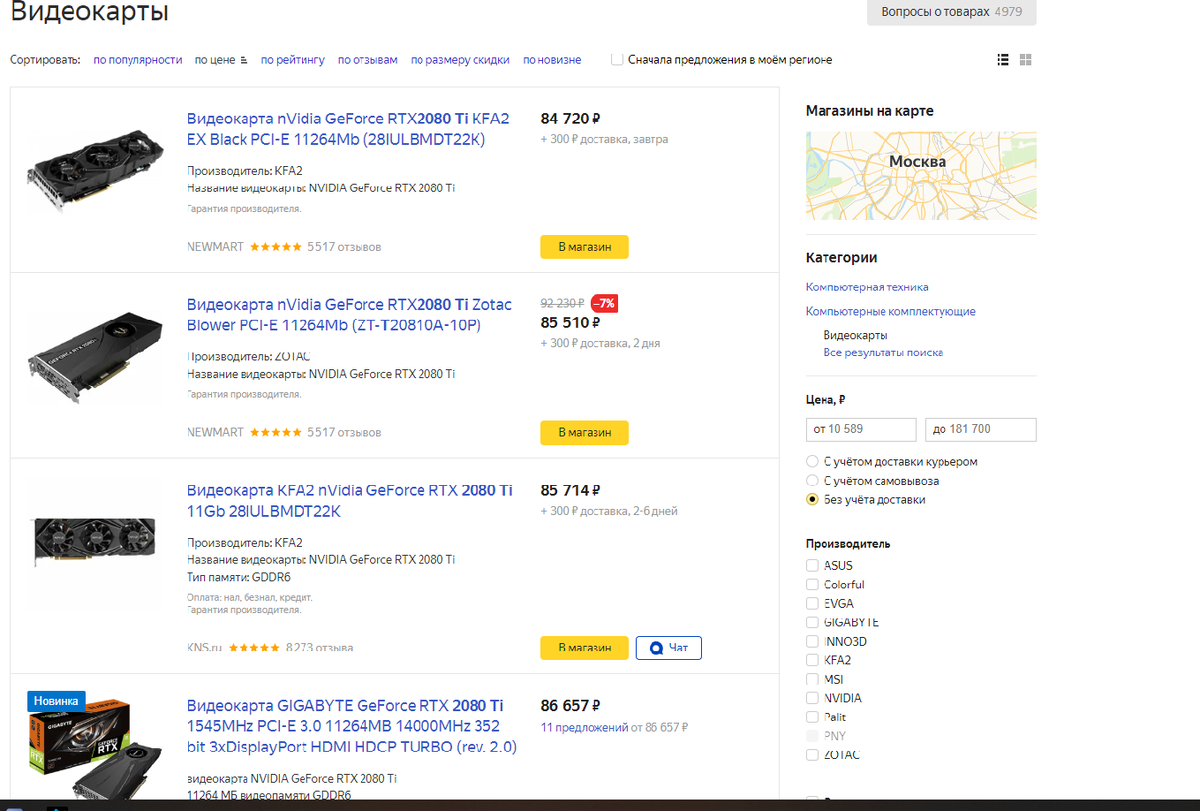This screenshot has height=811, width=1200.
Task: Sort by 'по отзывам'
Action: (368, 60)
